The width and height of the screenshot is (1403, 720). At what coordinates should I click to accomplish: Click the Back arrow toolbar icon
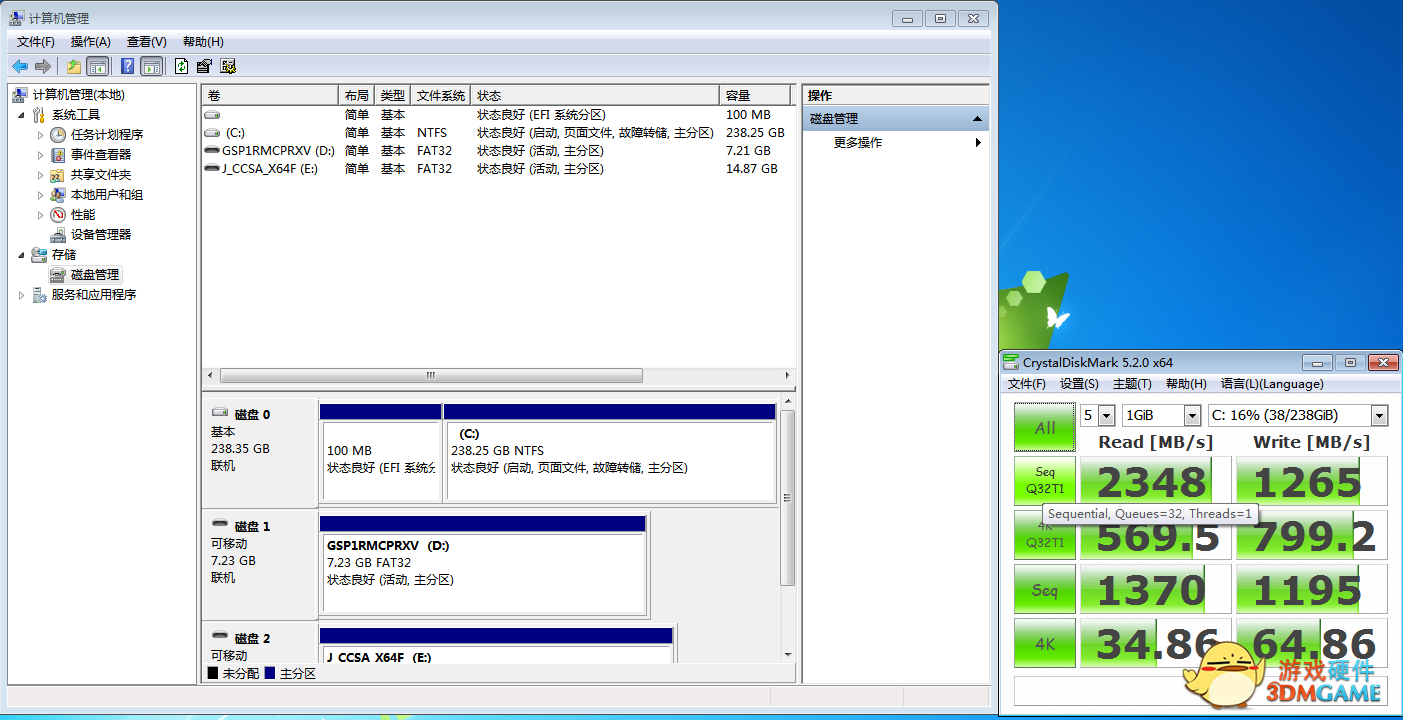(x=19, y=67)
